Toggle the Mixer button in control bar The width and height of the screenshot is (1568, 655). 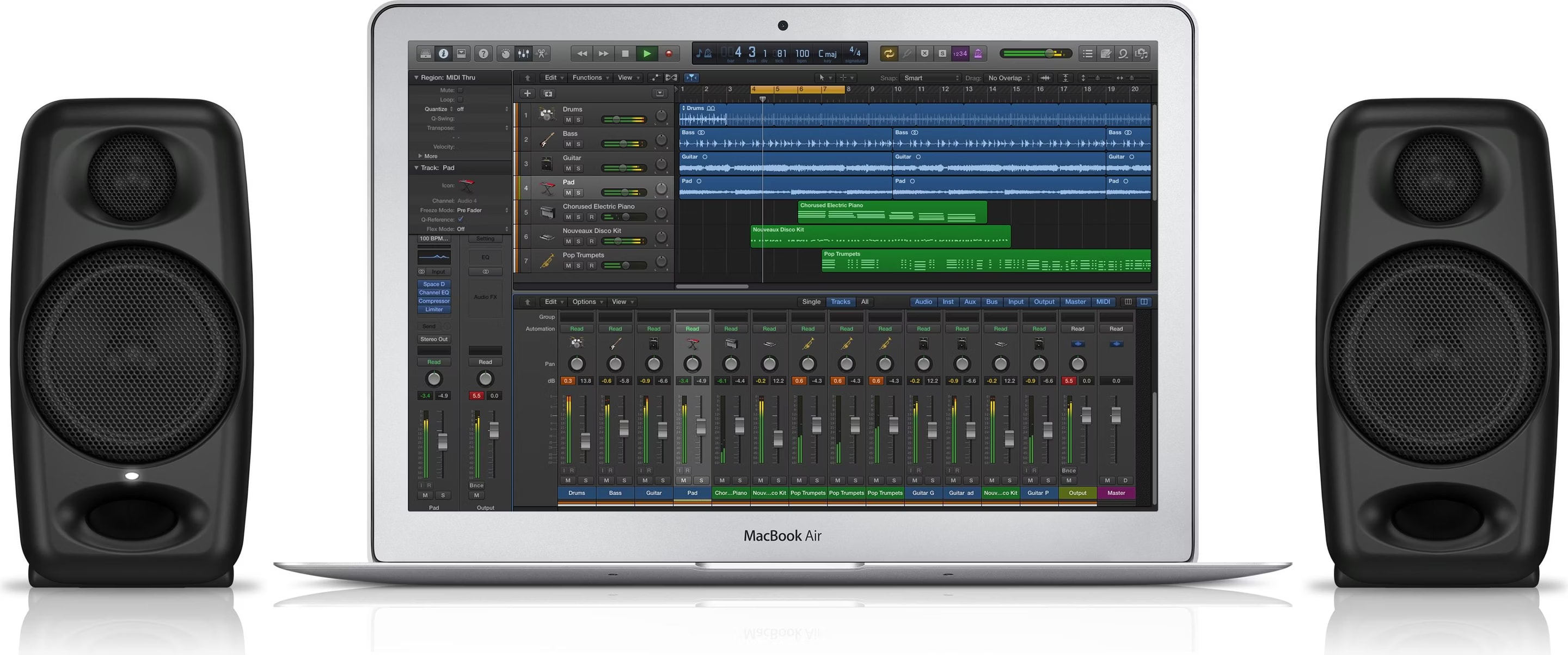pos(523,53)
